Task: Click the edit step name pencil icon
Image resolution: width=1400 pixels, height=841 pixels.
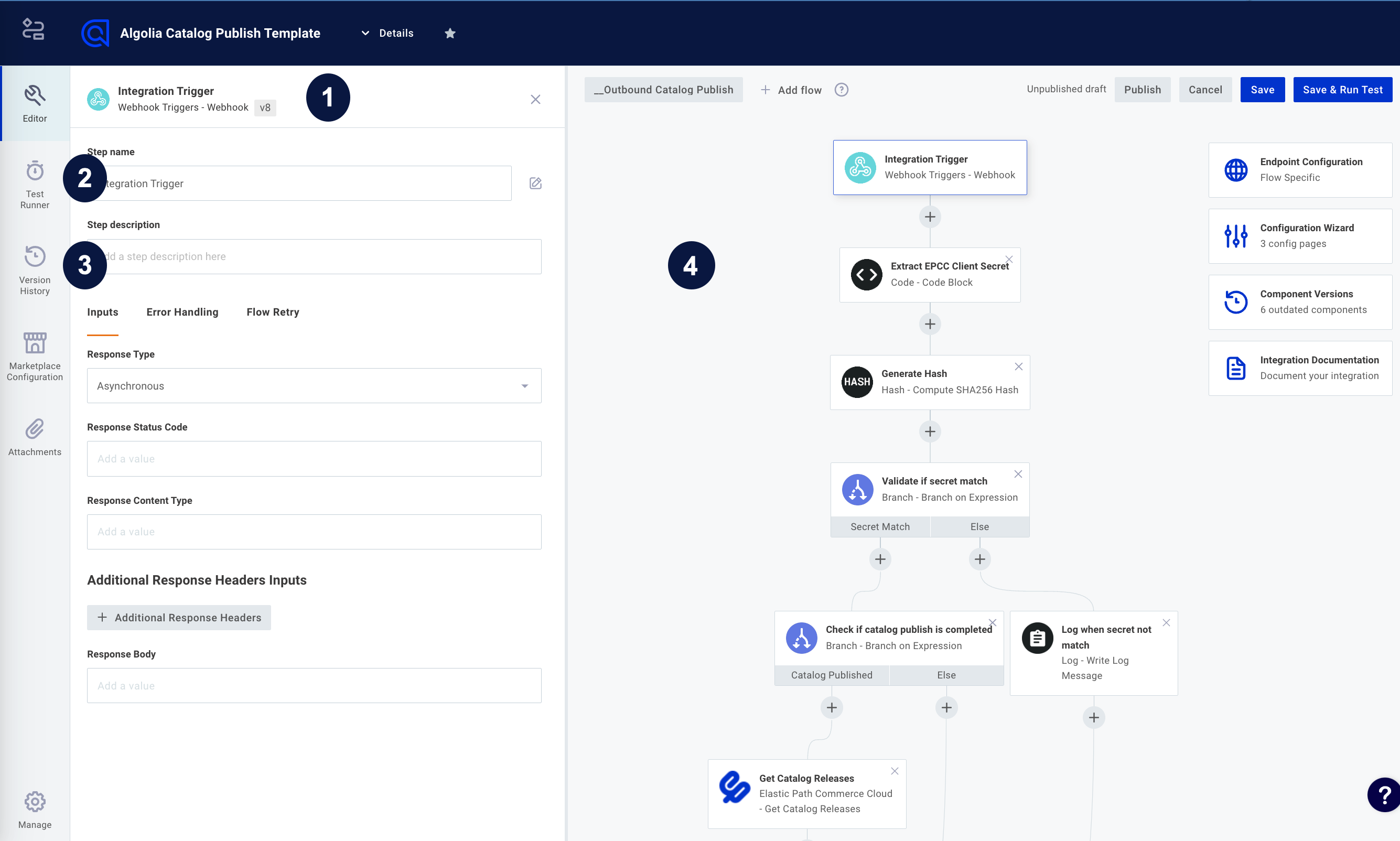Action: tap(535, 183)
